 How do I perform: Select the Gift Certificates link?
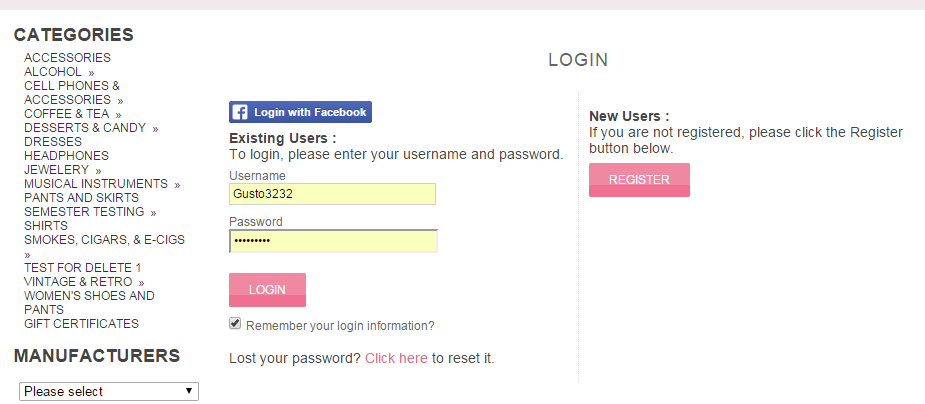click(81, 324)
